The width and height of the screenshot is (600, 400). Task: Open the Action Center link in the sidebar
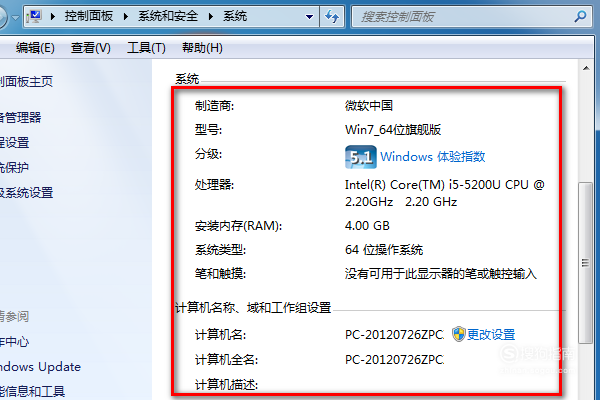click(14, 341)
